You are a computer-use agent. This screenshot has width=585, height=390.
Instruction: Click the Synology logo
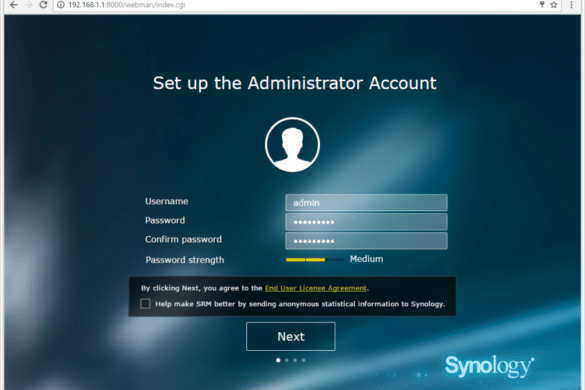coord(489,366)
